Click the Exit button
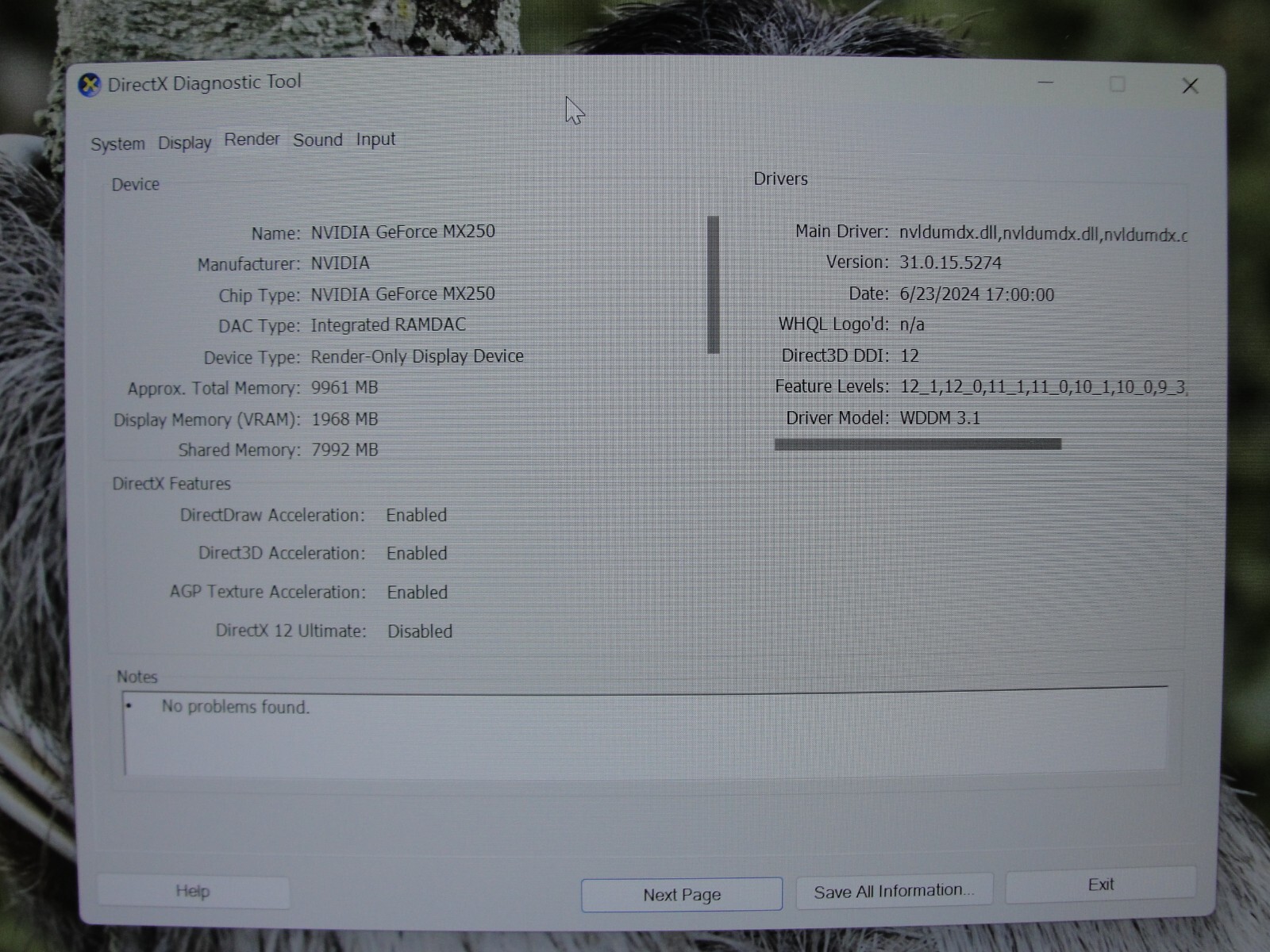 click(x=1101, y=885)
